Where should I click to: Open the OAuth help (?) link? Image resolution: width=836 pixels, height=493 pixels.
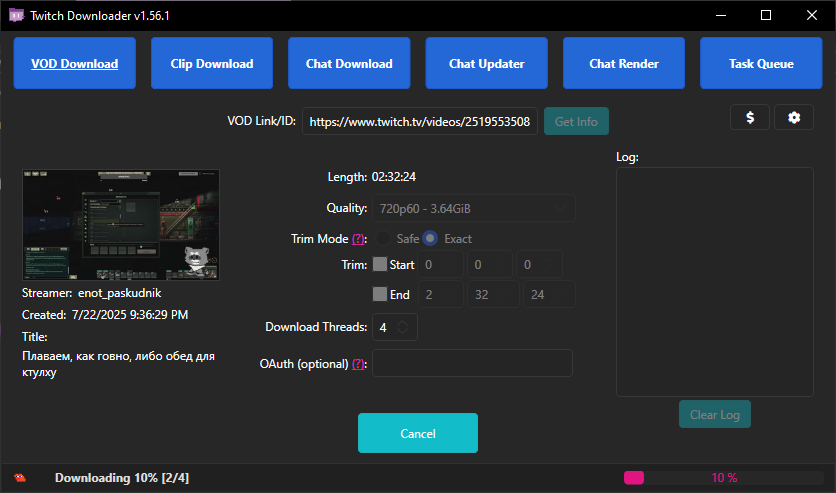[358, 363]
